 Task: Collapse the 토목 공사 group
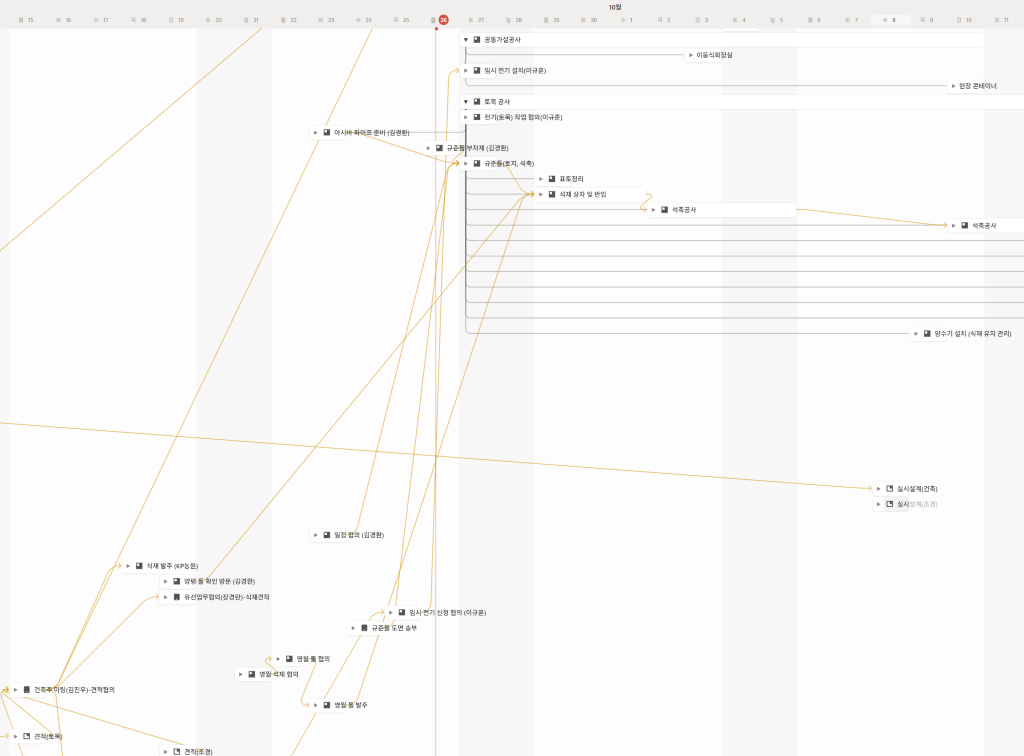point(466,102)
